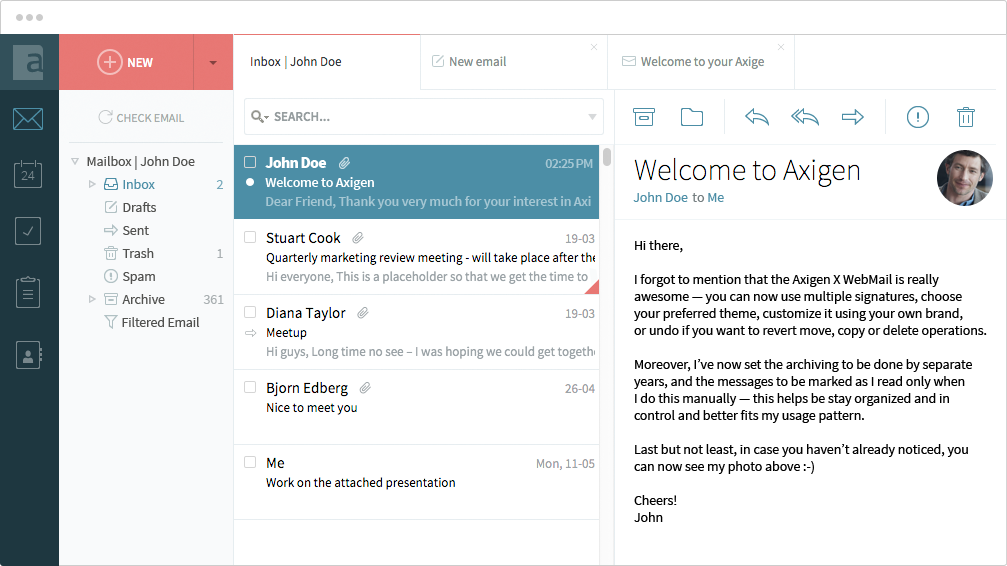This screenshot has width=1007, height=566.
Task: Switch to Welcome to your Axige tab
Action: tap(701, 62)
